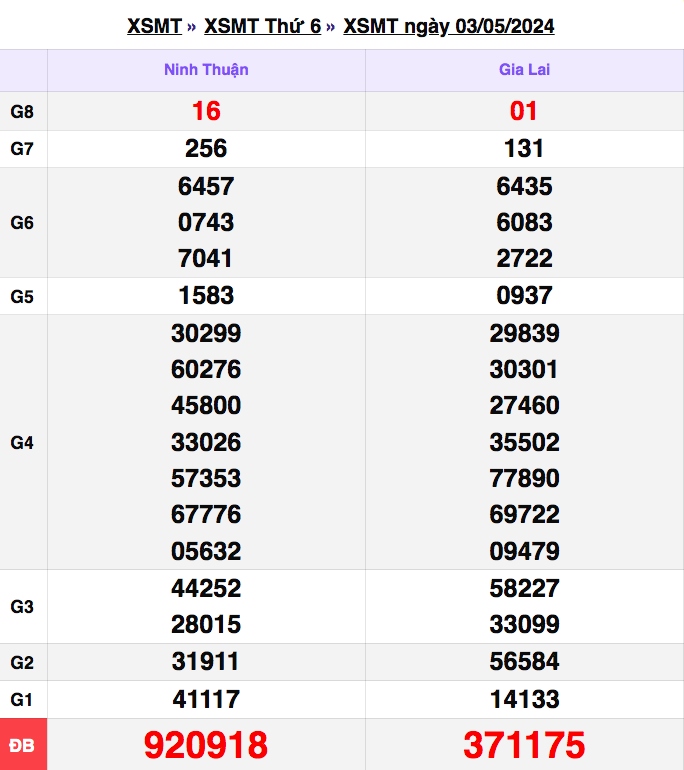Click the number 57353
This screenshot has height=770, width=684.
tap(206, 478)
